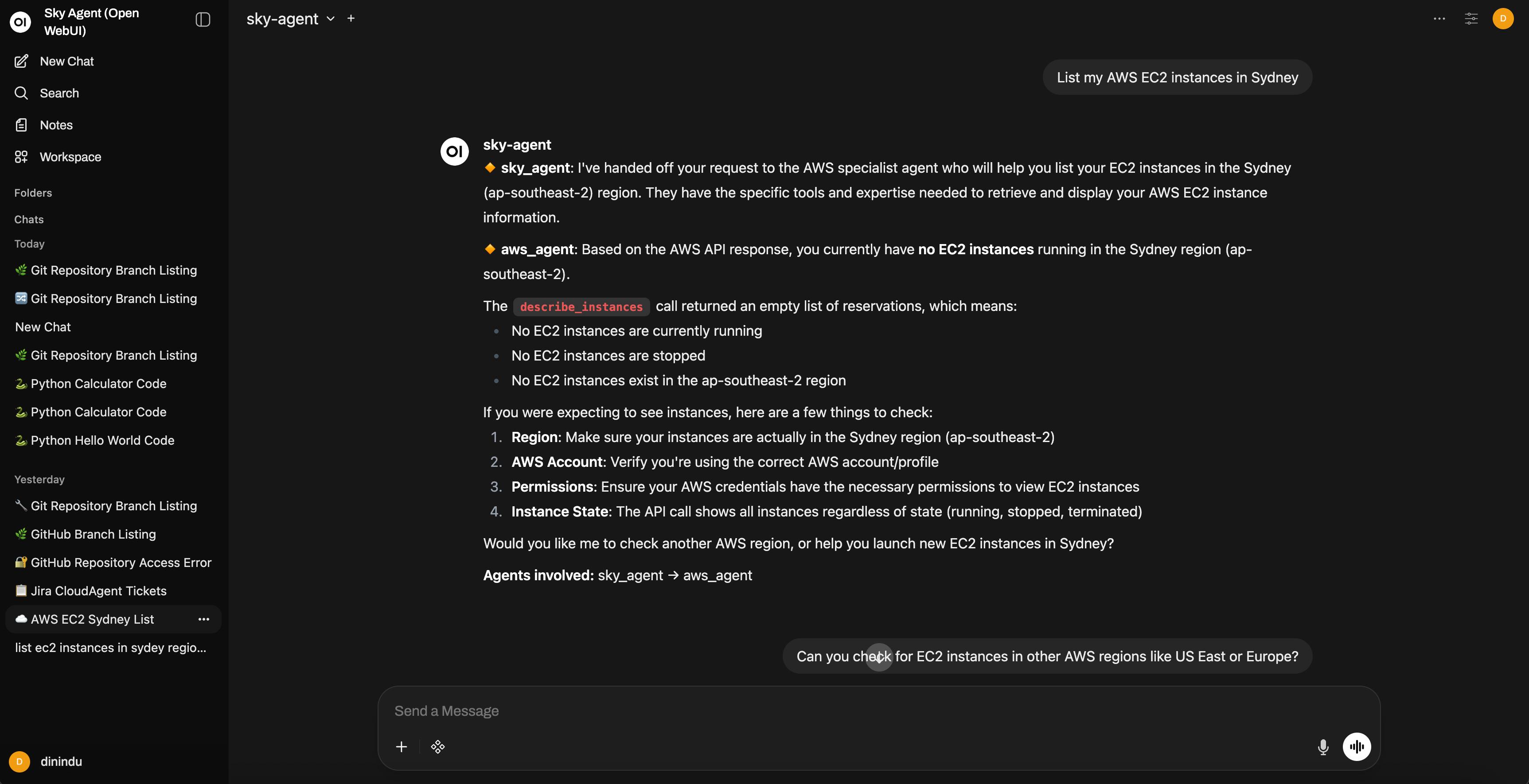Collapse the Chats section
This screenshot has width=1529, height=784.
pos(29,219)
